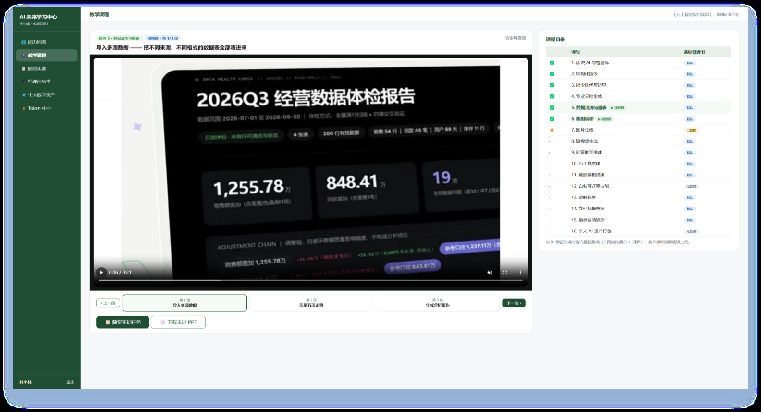This screenshot has height=412, width=761.
Task: Click the teal icon of the first sidebar item
Action: tap(23, 42)
